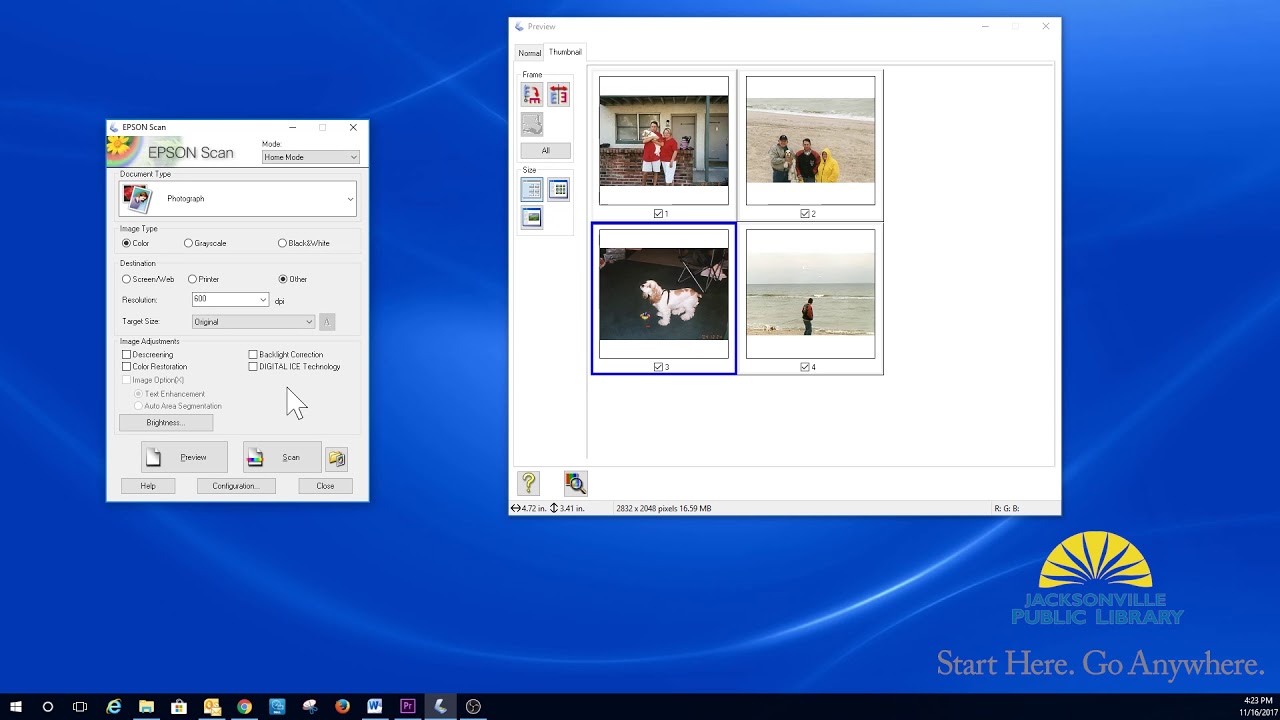Uncheck thumbnail 1 checkbox
Screen dimensions: 1280x720
[x=658, y=214]
